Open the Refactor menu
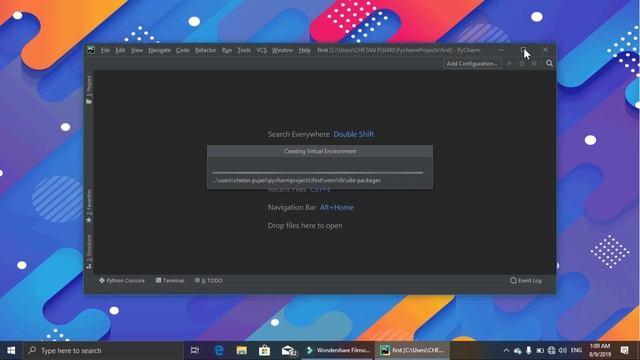640x360 pixels. [205, 50]
